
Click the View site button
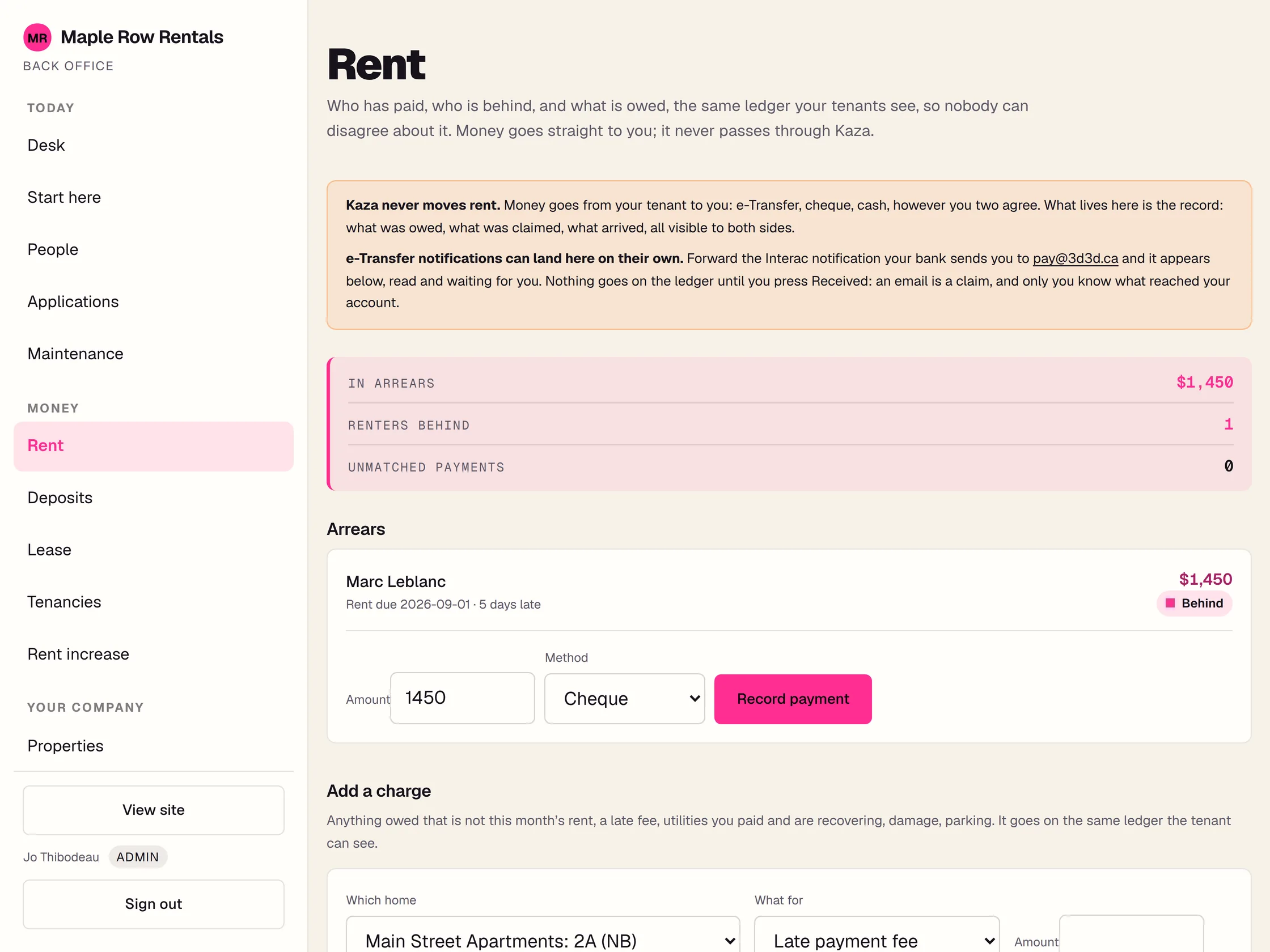point(153,810)
